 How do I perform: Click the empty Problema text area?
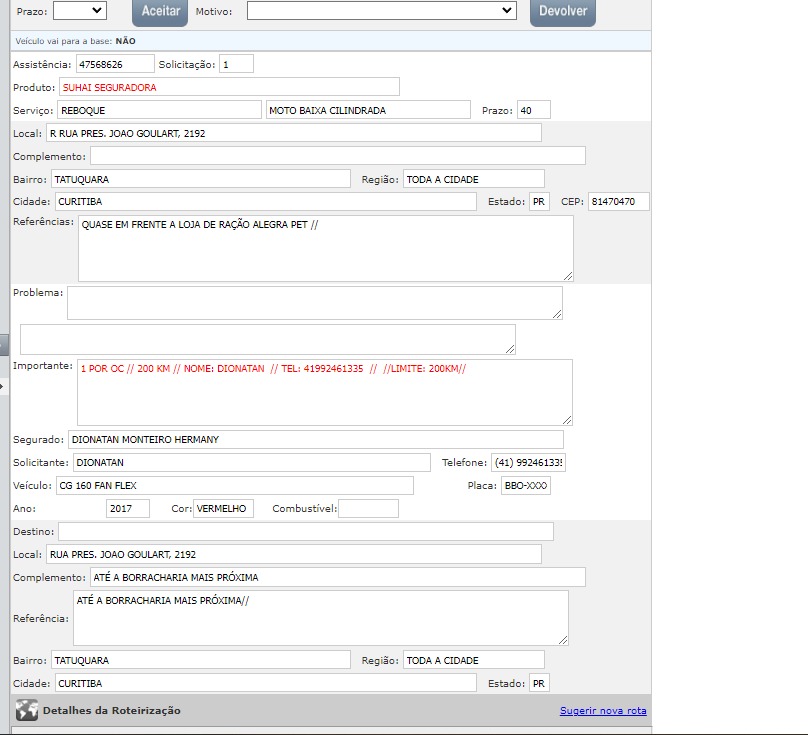click(x=315, y=303)
